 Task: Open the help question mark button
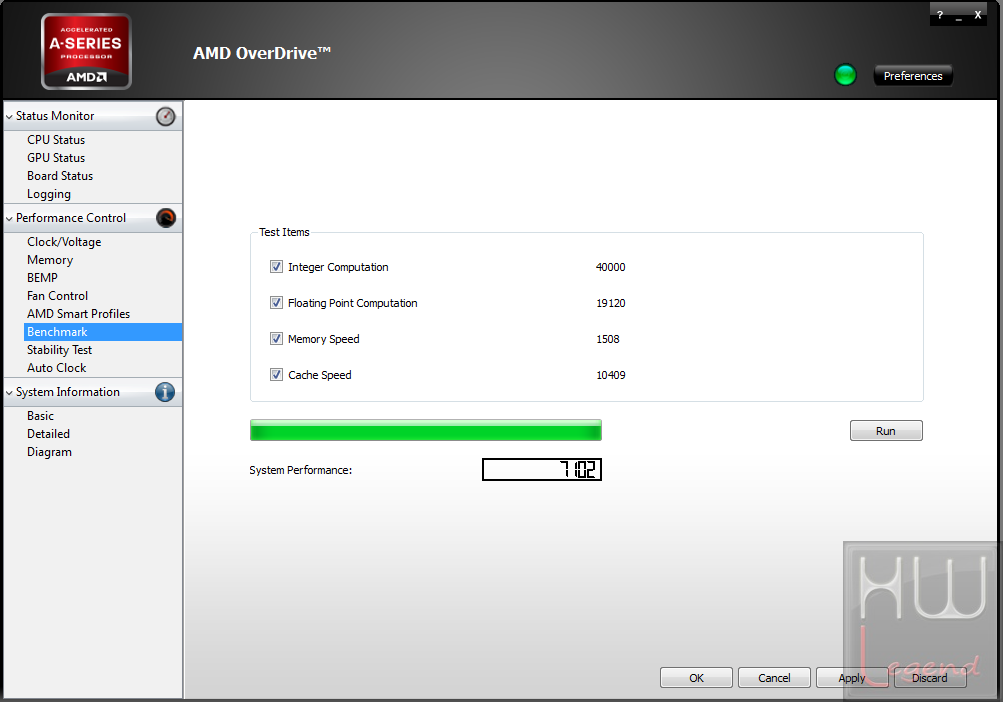(x=940, y=15)
